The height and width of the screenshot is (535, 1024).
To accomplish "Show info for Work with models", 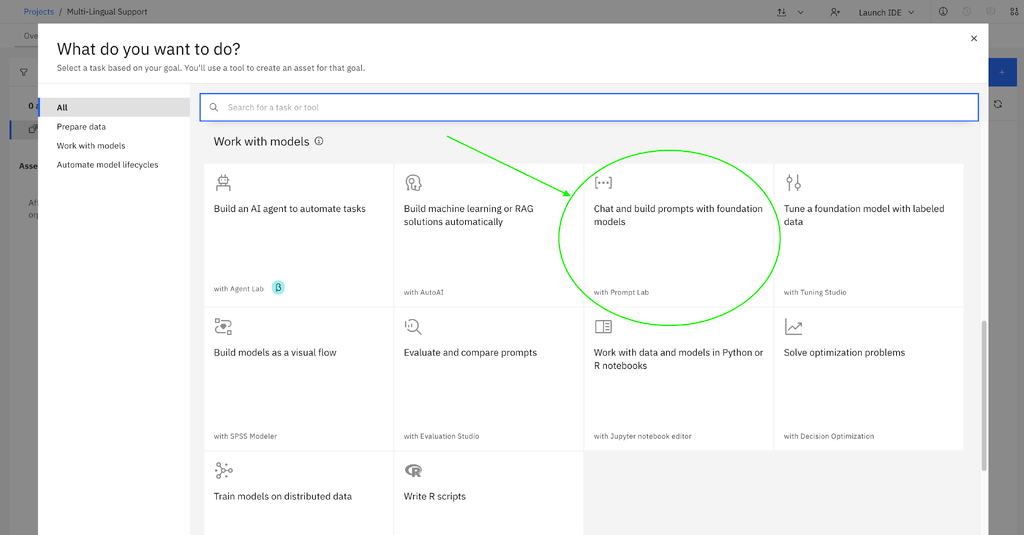I will point(319,141).
